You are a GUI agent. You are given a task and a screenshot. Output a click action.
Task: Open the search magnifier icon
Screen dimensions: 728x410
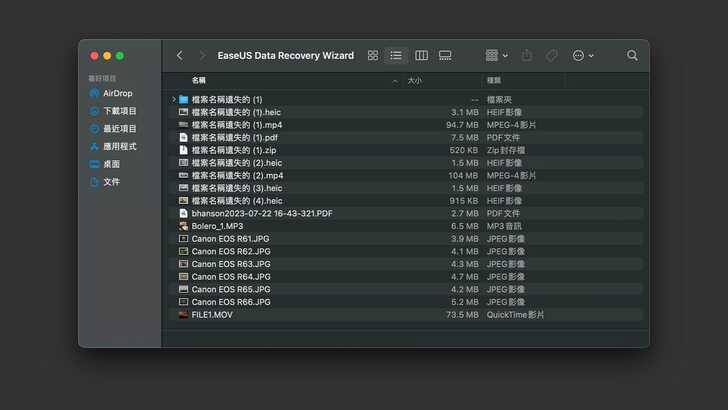[x=632, y=56]
